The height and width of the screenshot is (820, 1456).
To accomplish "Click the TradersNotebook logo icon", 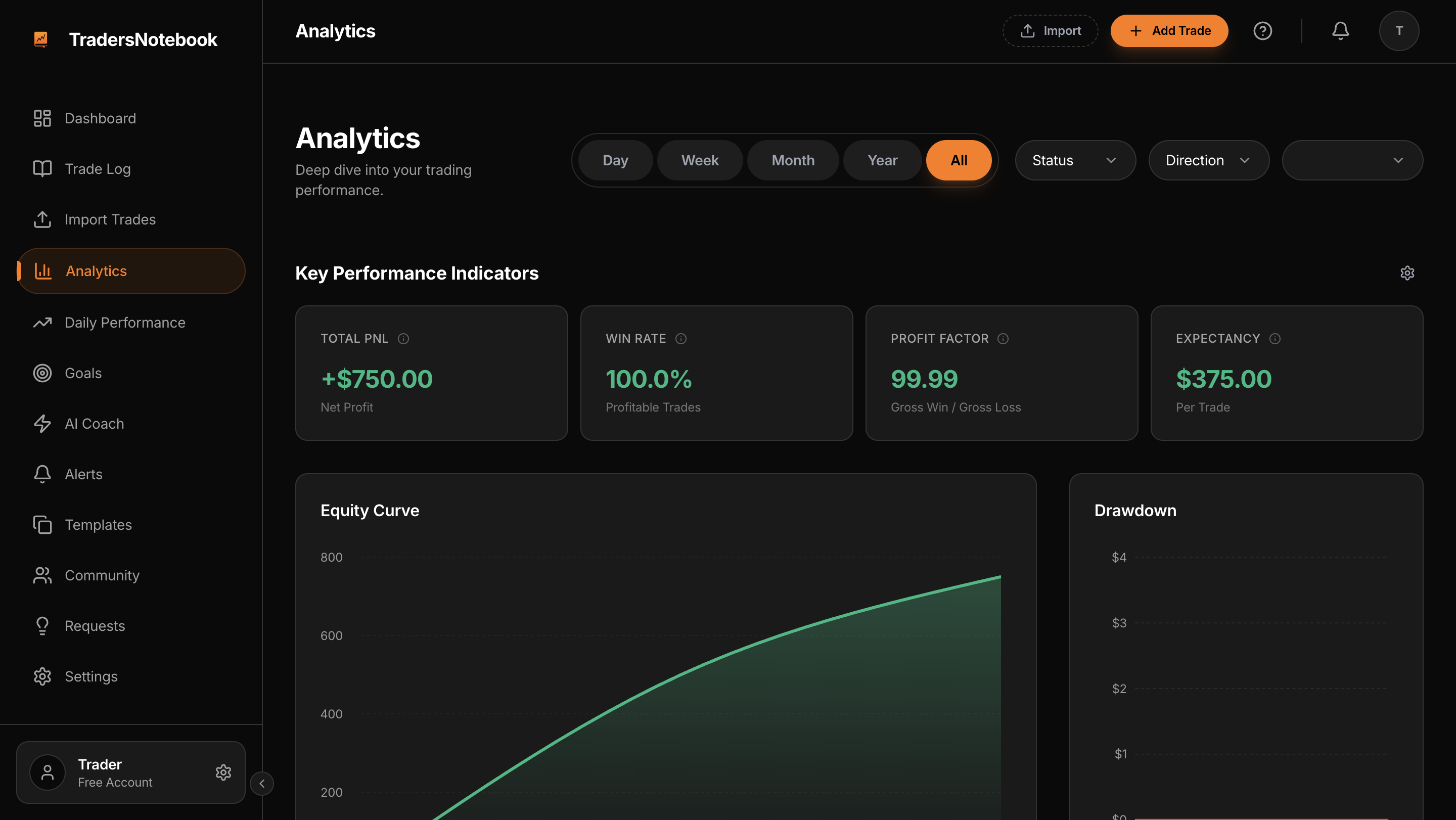I will tap(40, 39).
